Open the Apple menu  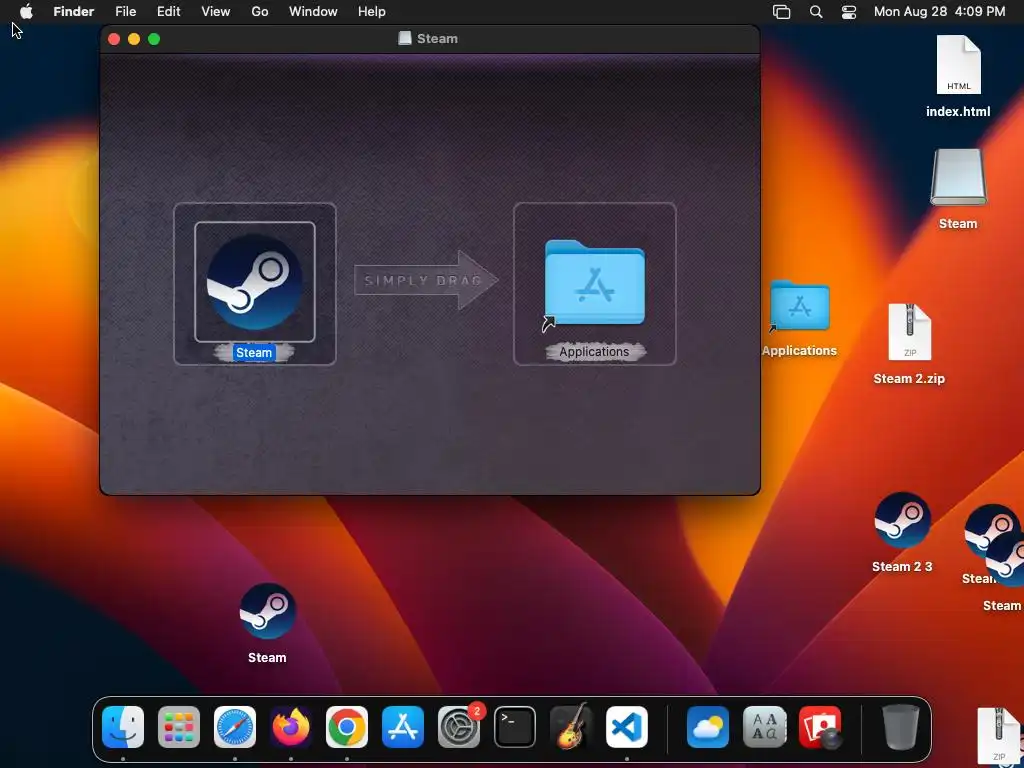click(x=26, y=12)
